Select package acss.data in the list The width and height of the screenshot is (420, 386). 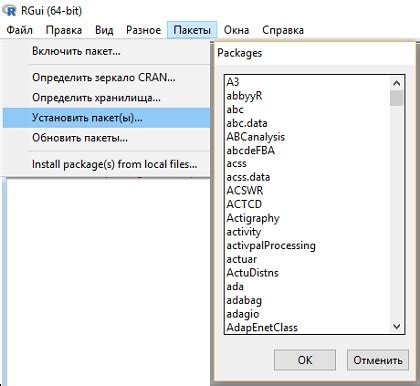(x=307, y=177)
